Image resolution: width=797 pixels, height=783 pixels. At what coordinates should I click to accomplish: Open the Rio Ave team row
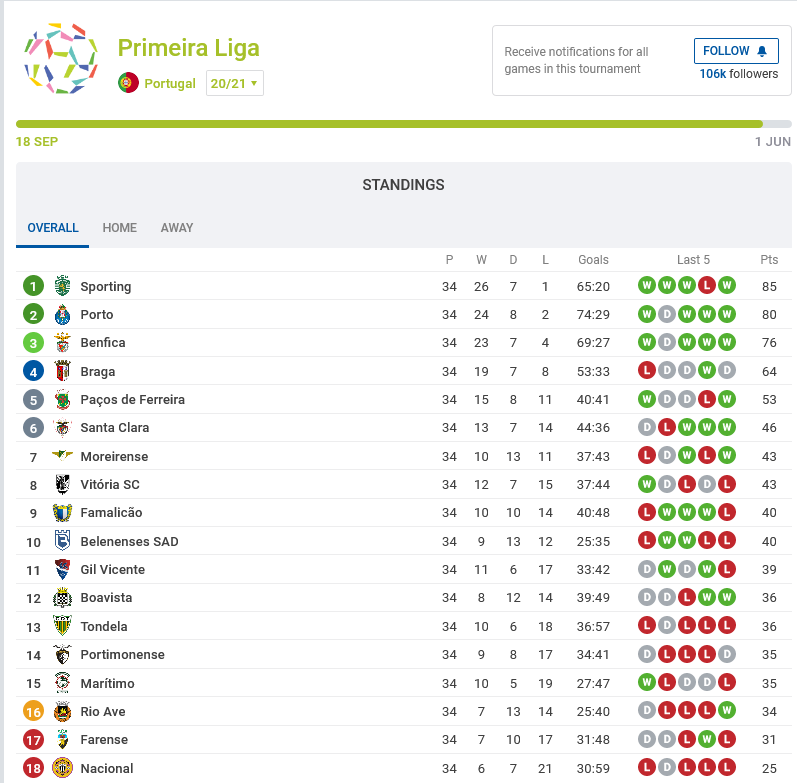[x=404, y=711]
